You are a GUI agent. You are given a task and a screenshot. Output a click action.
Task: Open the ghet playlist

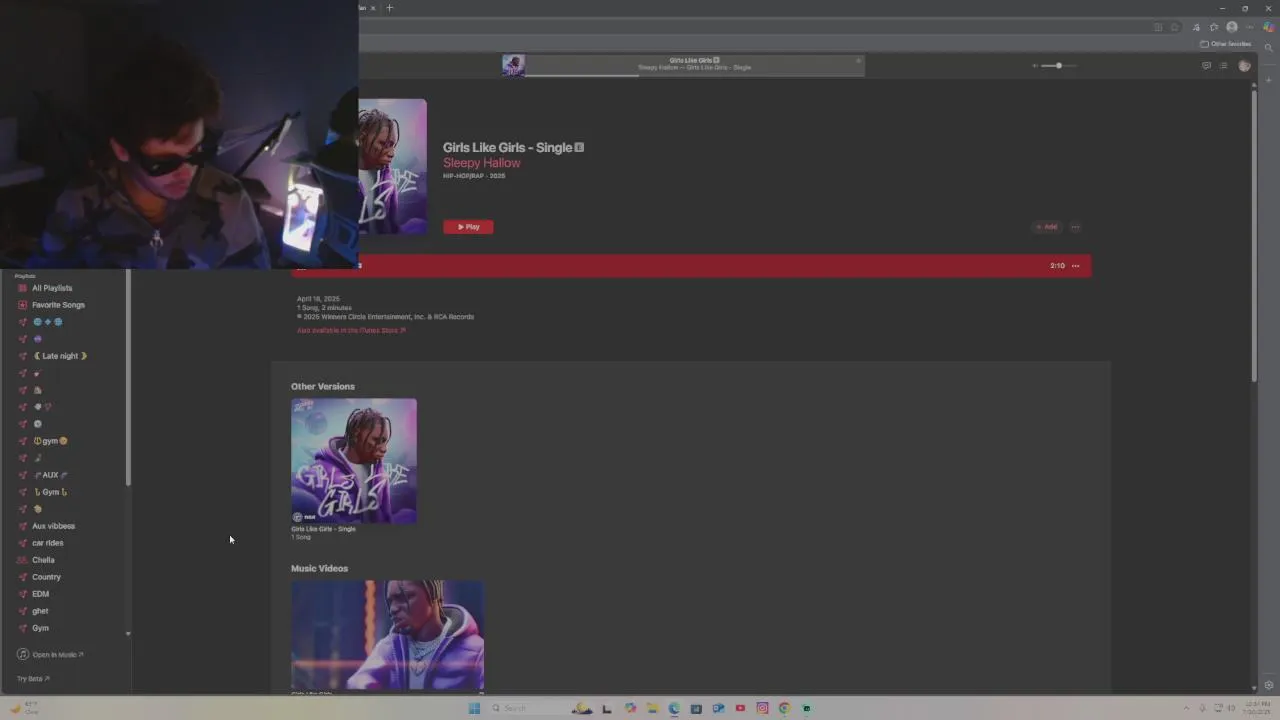point(40,611)
